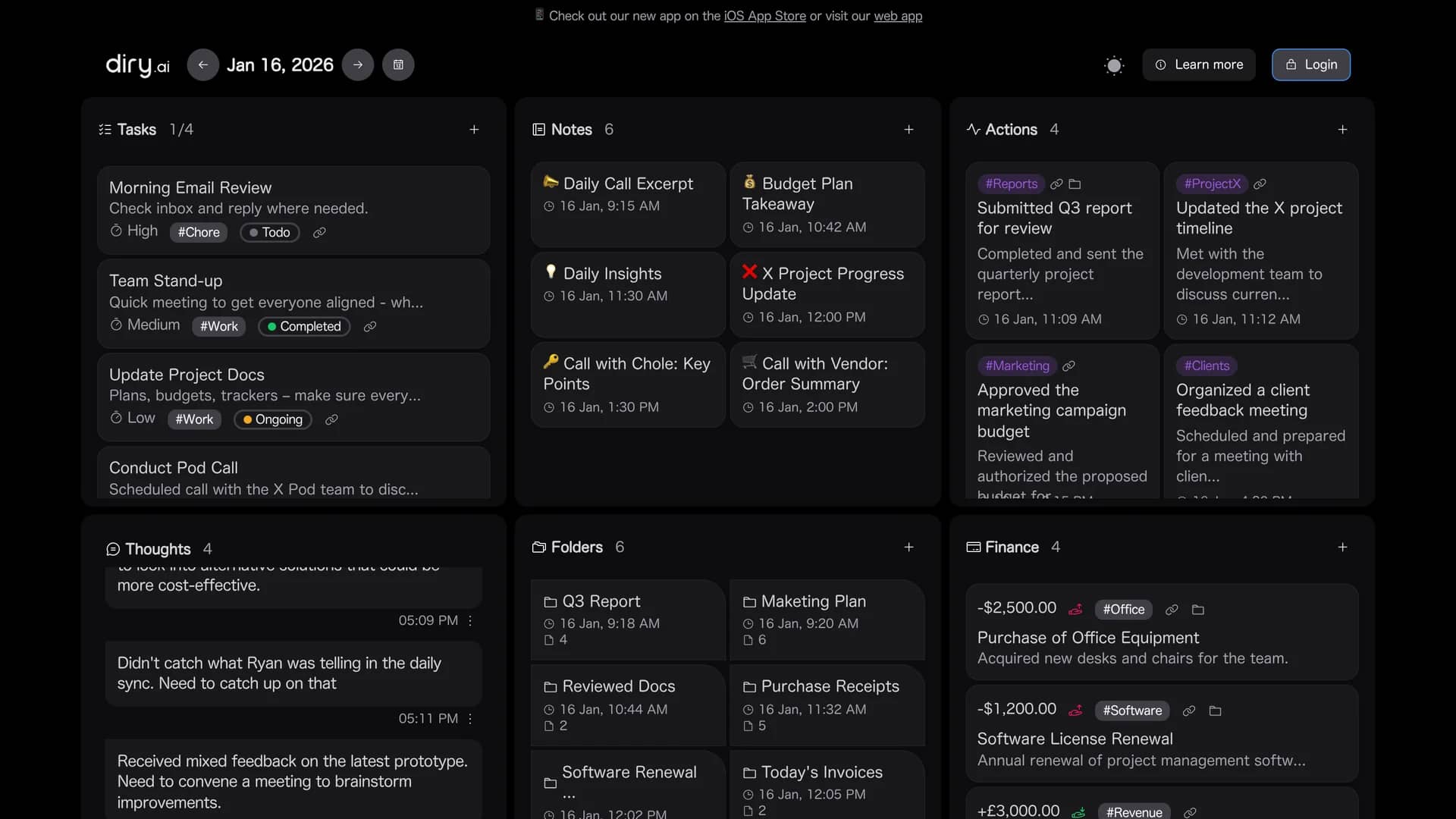
Task: Add a new folder with plus
Action: pyautogui.click(x=908, y=547)
